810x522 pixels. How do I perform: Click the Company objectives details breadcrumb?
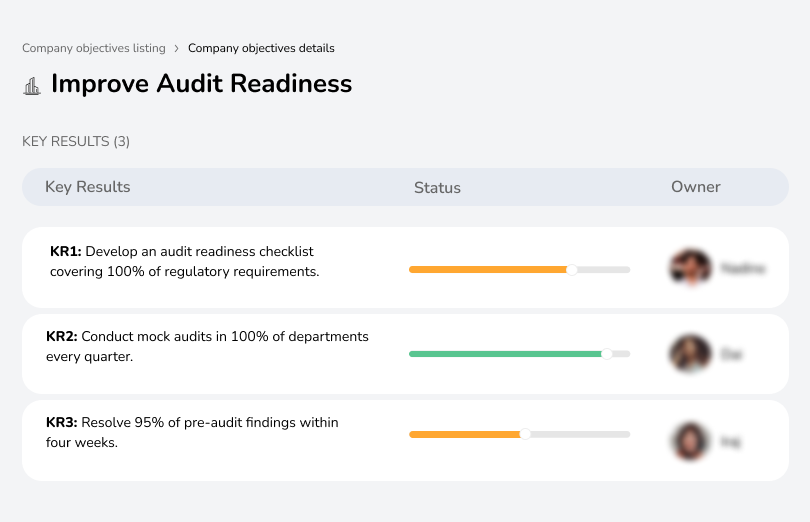(261, 48)
